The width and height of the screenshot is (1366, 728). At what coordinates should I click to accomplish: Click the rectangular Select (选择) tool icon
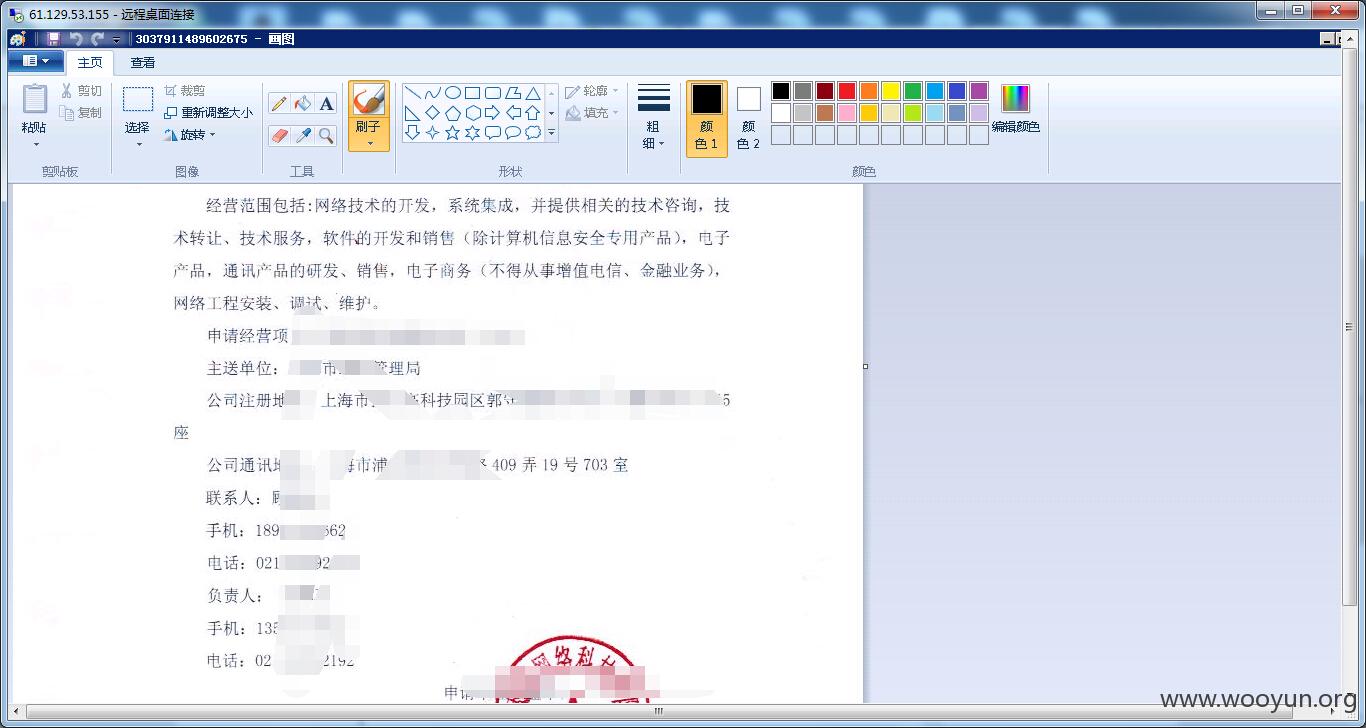[138, 99]
